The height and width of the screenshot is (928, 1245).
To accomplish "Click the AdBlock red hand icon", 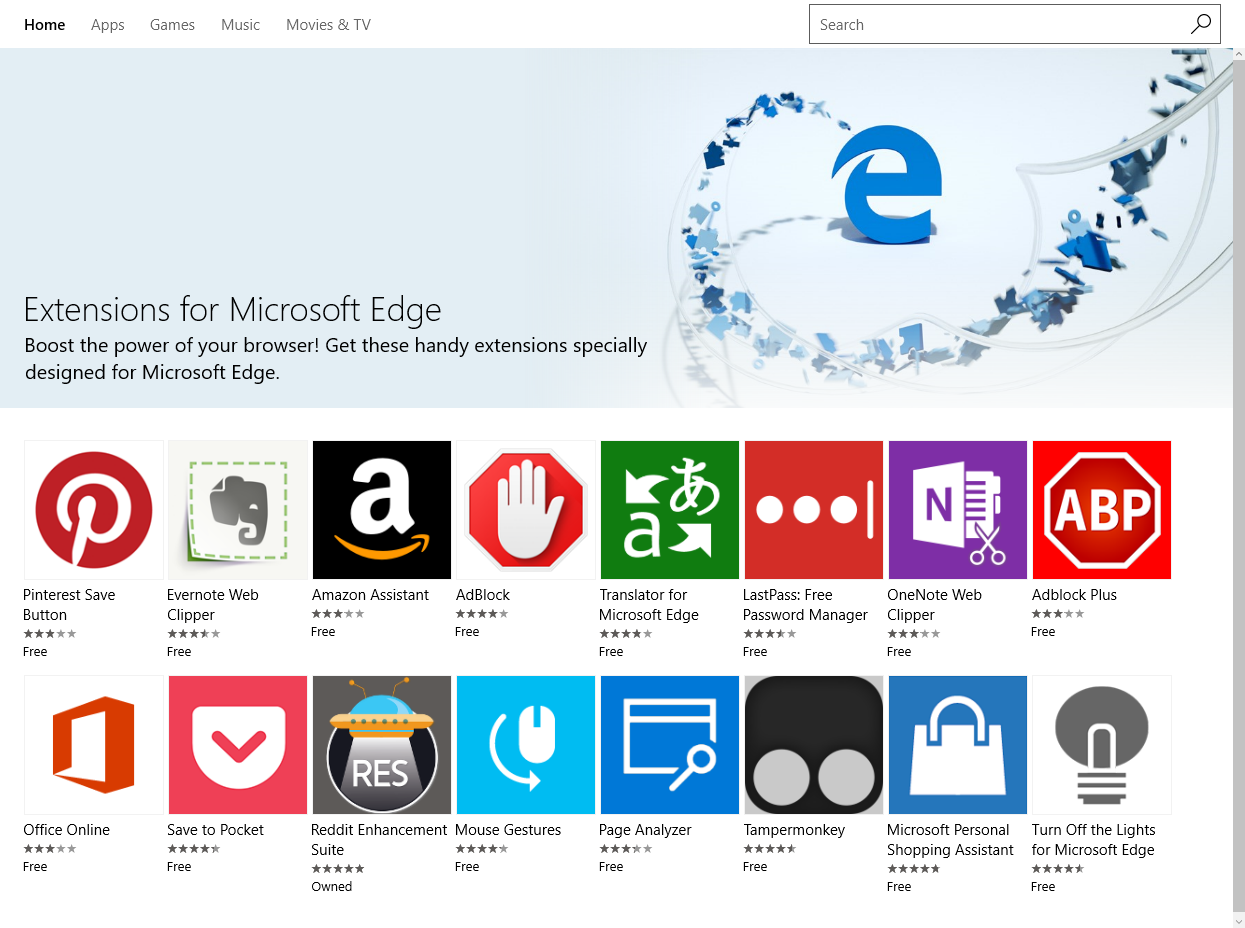I will click(526, 510).
